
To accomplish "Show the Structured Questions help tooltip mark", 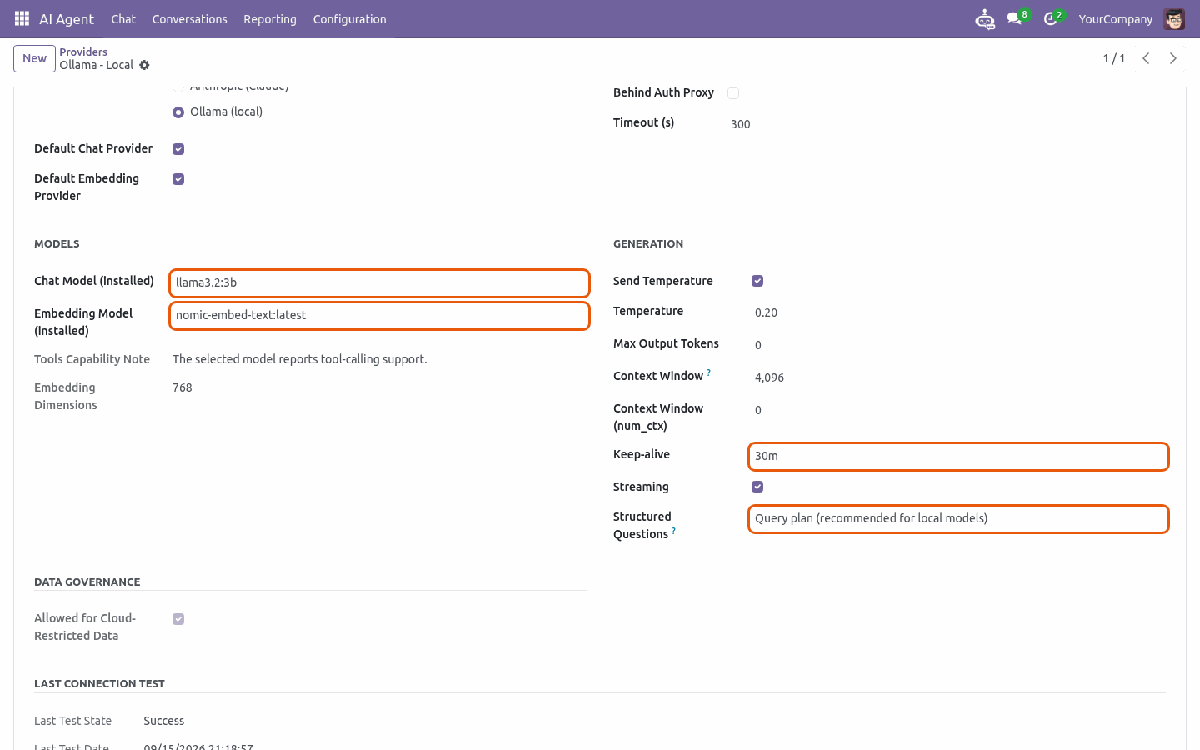I will [673, 531].
